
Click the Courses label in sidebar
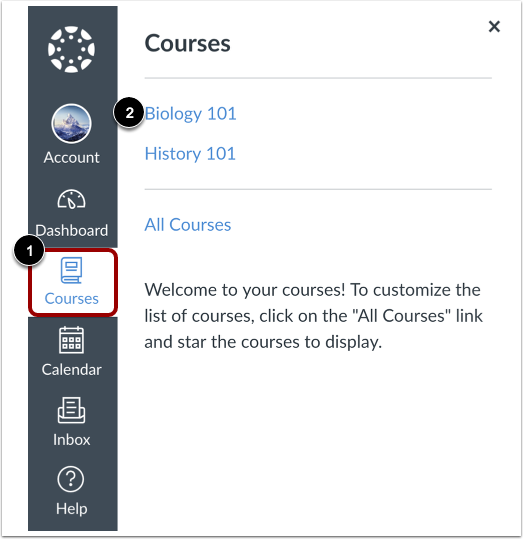pyautogui.click(x=72, y=298)
